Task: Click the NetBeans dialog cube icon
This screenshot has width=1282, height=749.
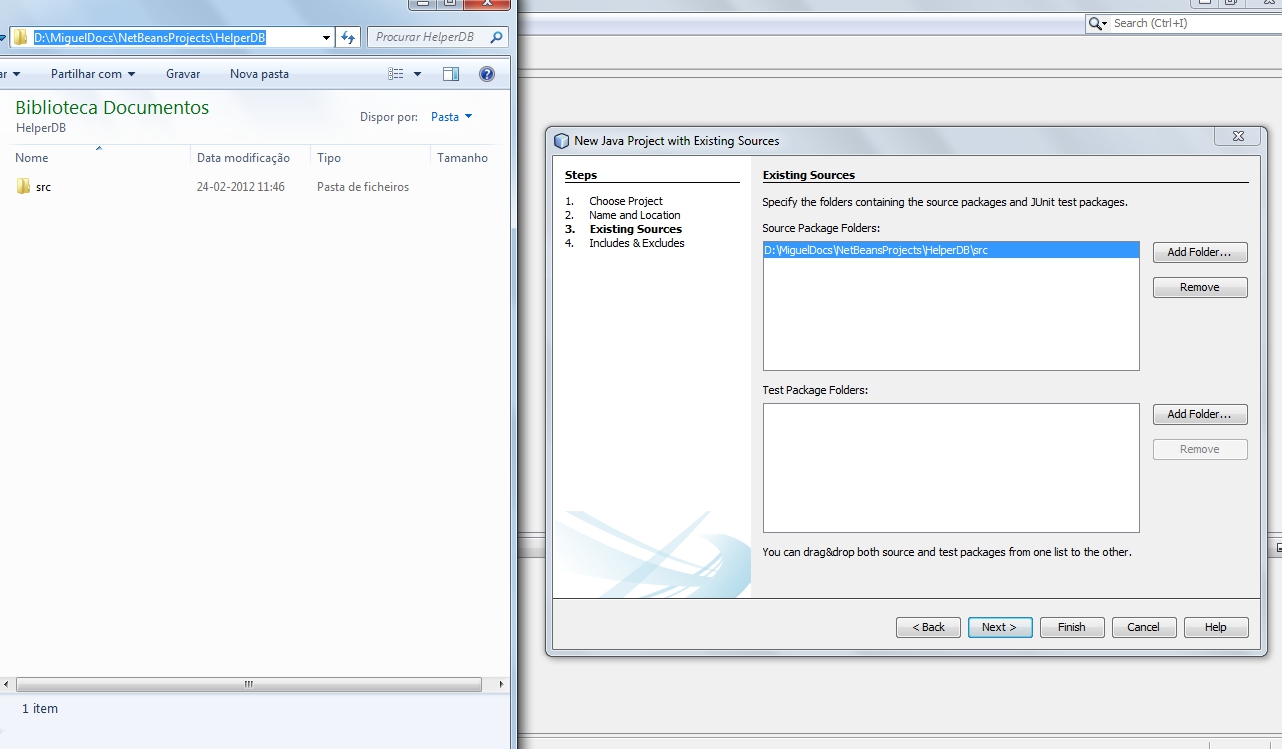Action: [x=561, y=141]
